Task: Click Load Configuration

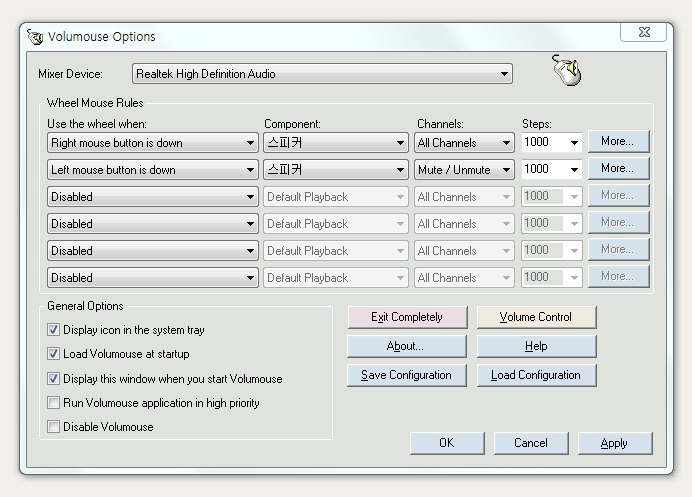Action: point(536,375)
